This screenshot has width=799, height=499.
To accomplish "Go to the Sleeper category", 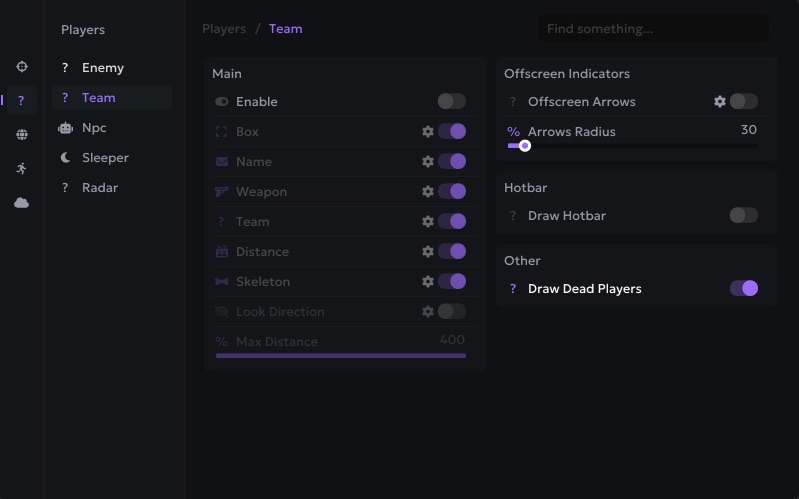I will (x=105, y=158).
